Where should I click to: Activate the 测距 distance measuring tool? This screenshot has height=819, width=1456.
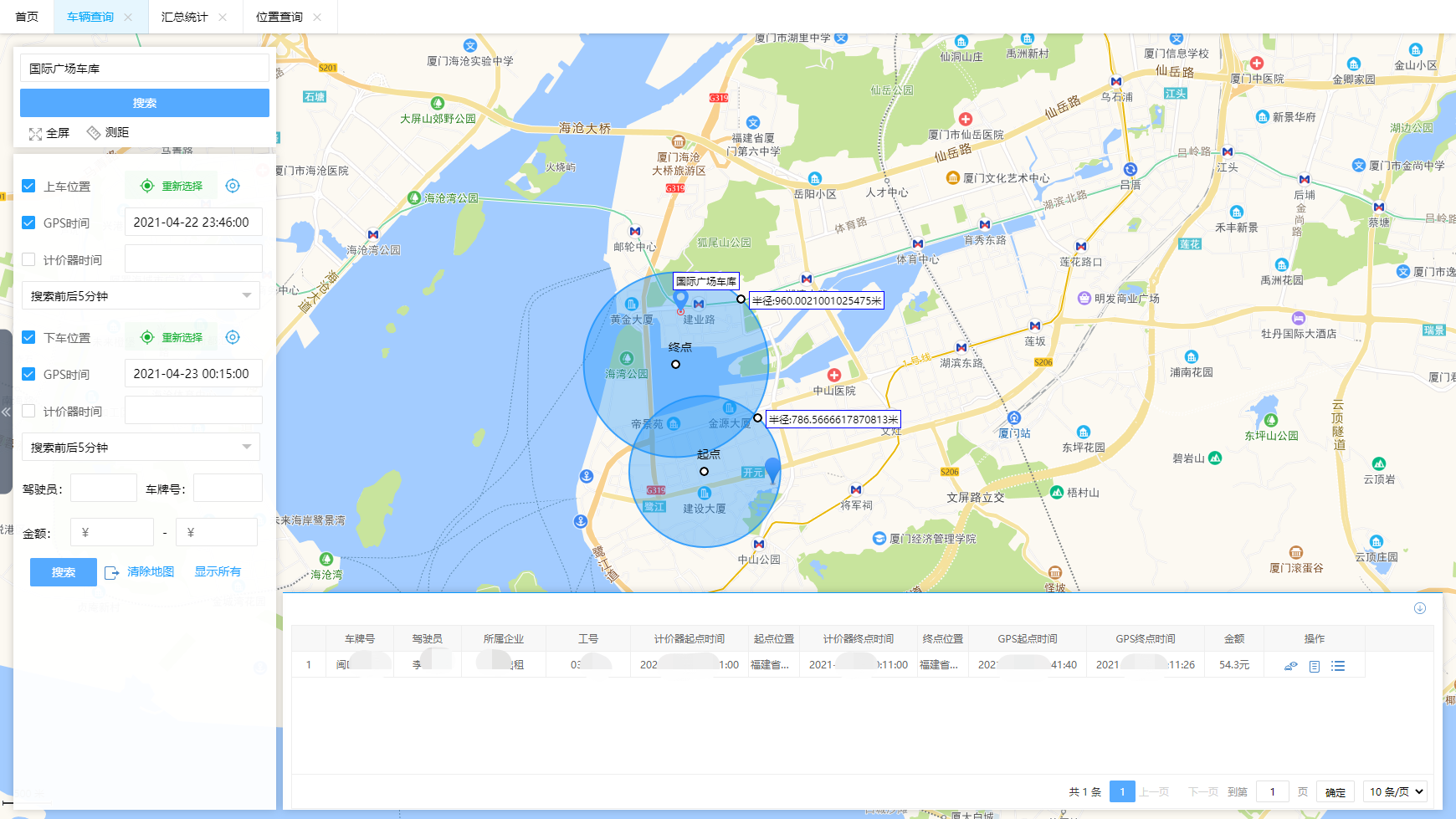94,133
